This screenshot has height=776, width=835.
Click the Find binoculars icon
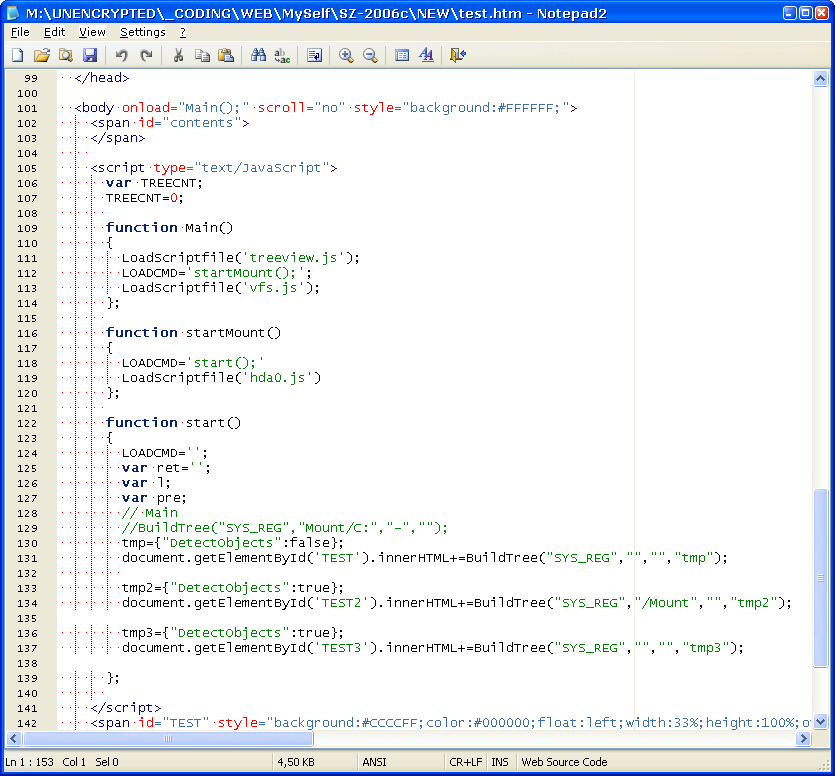click(258, 55)
